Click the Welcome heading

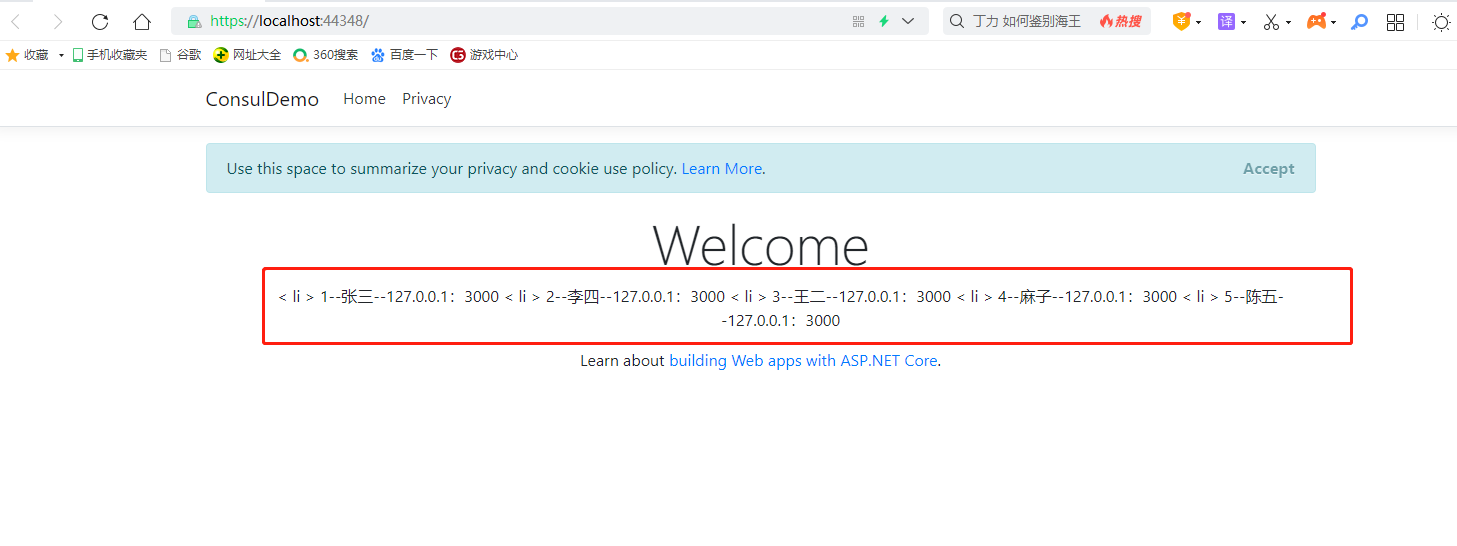click(x=761, y=246)
